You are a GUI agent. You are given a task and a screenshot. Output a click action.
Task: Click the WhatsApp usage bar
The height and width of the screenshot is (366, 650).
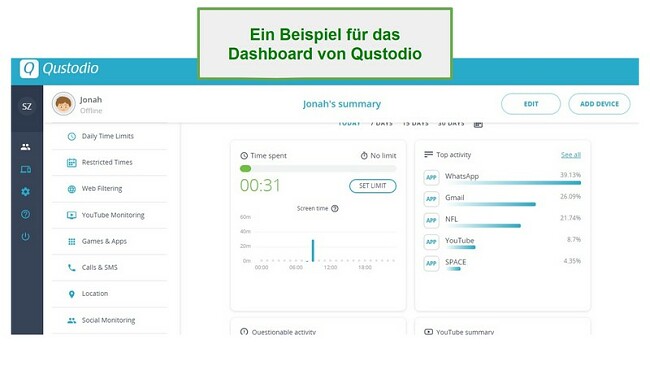[x=513, y=183]
